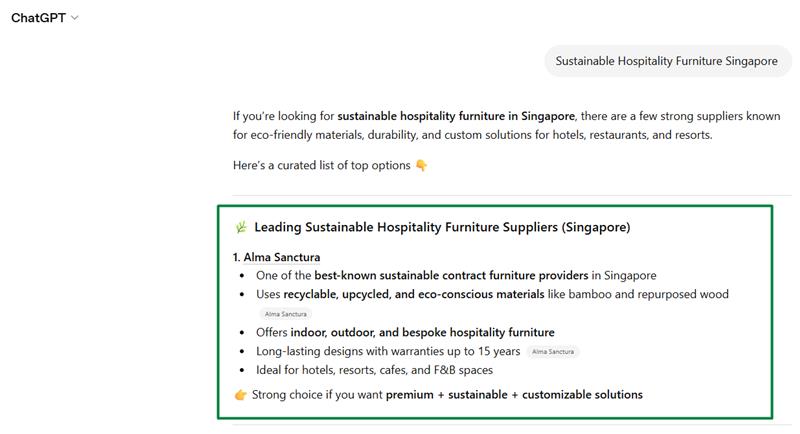Click bold phrase "best-known sustainable contract furniture providers"
The height and width of the screenshot is (434, 800).
(450, 275)
